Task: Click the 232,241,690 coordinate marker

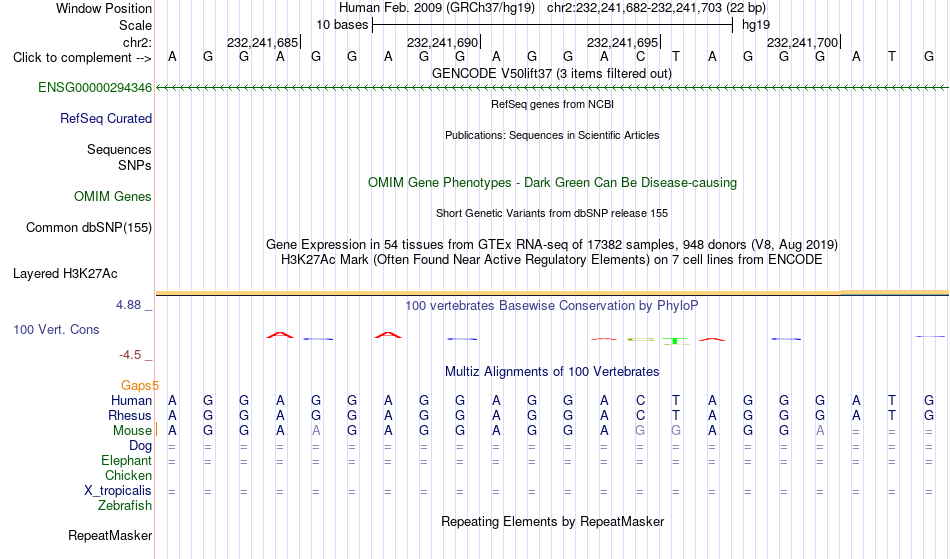Action: tap(443, 42)
